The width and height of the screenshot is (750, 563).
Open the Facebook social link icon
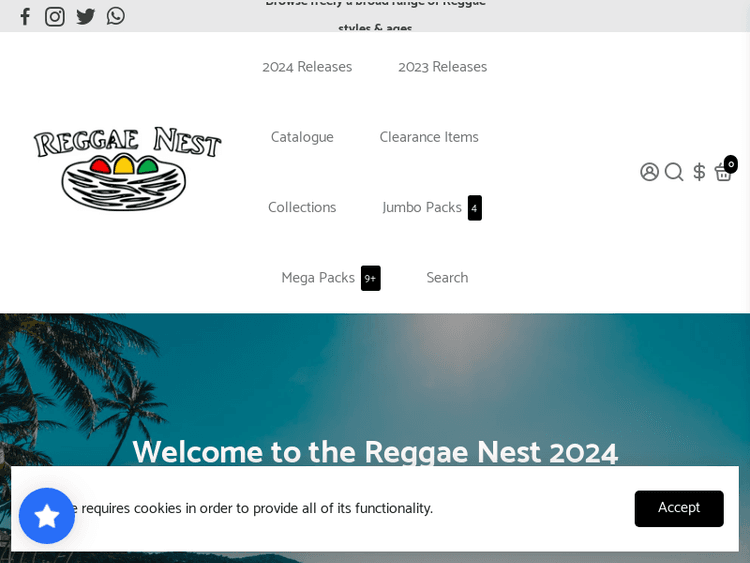click(x=25, y=16)
